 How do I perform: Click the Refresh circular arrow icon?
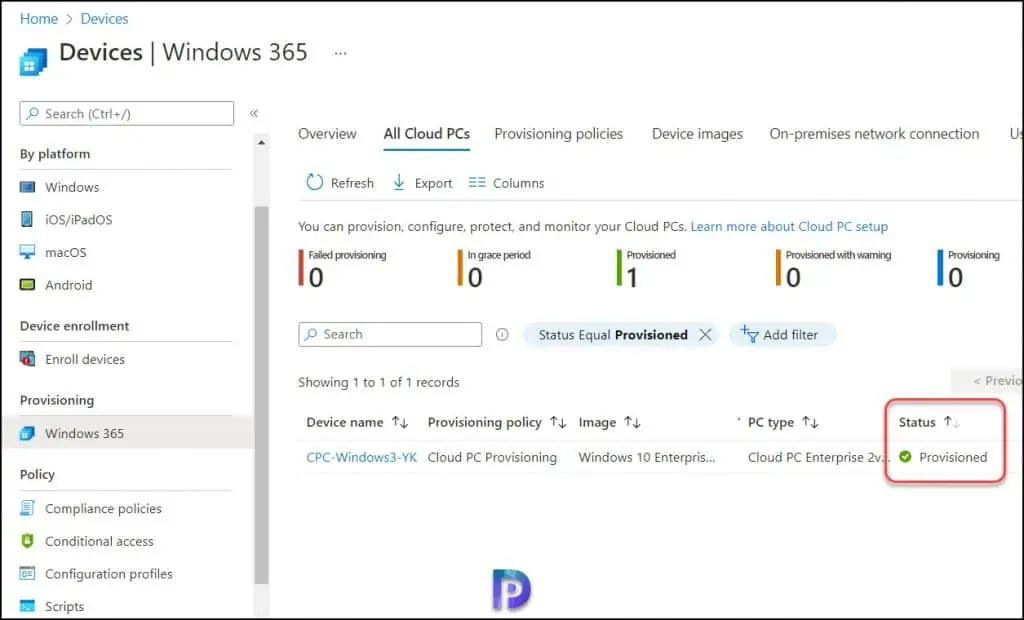pos(315,182)
